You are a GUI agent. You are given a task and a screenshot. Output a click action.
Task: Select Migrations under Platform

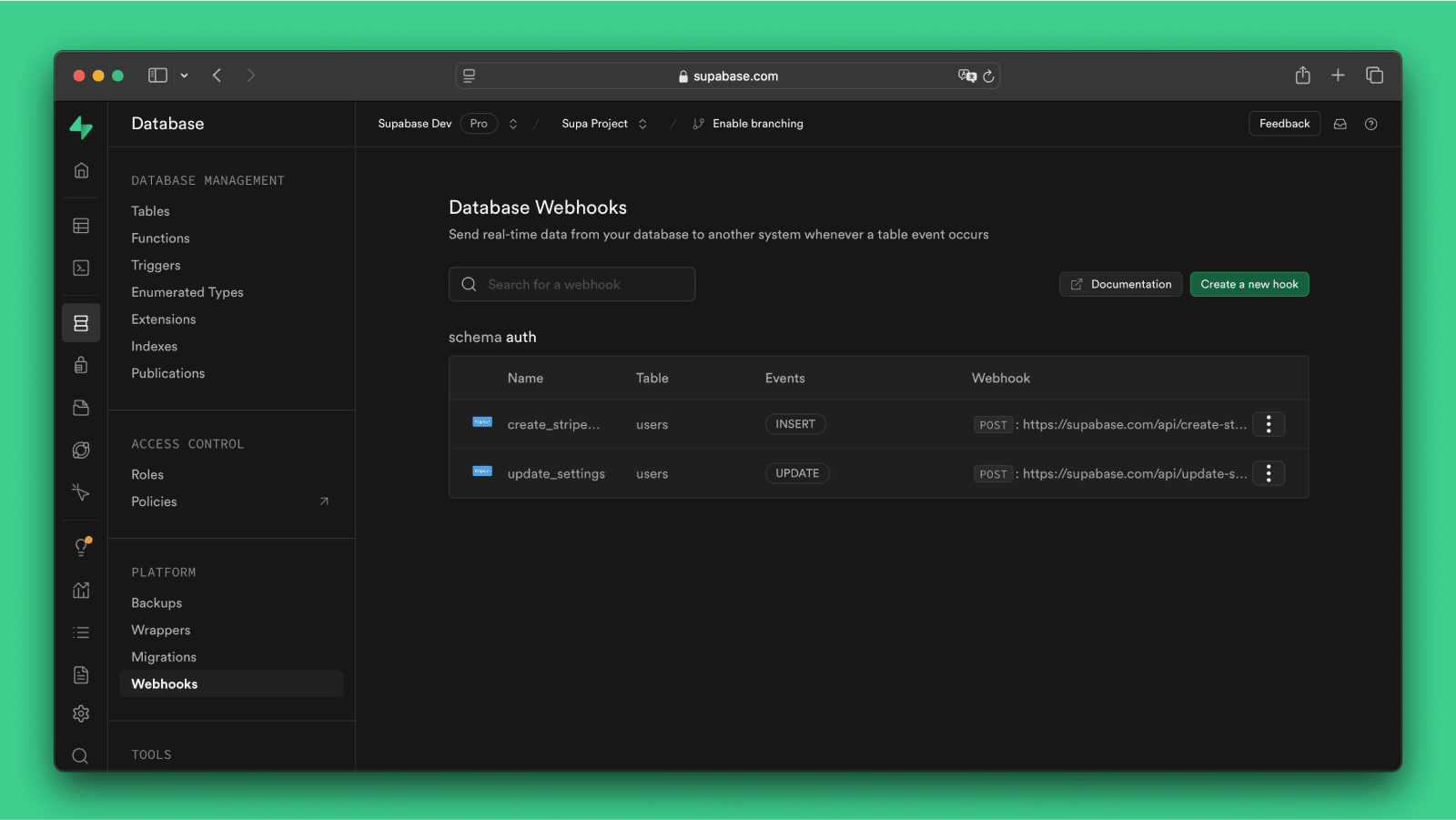pyautogui.click(x=164, y=656)
